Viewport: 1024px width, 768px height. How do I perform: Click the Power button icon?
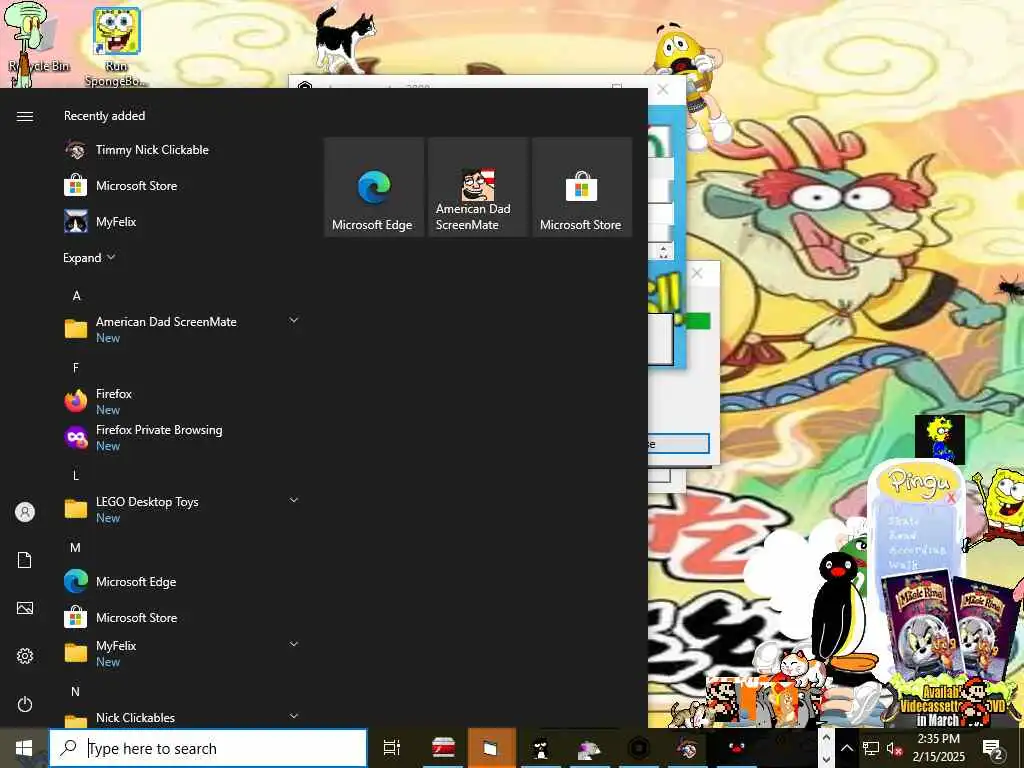click(x=25, y=705)
